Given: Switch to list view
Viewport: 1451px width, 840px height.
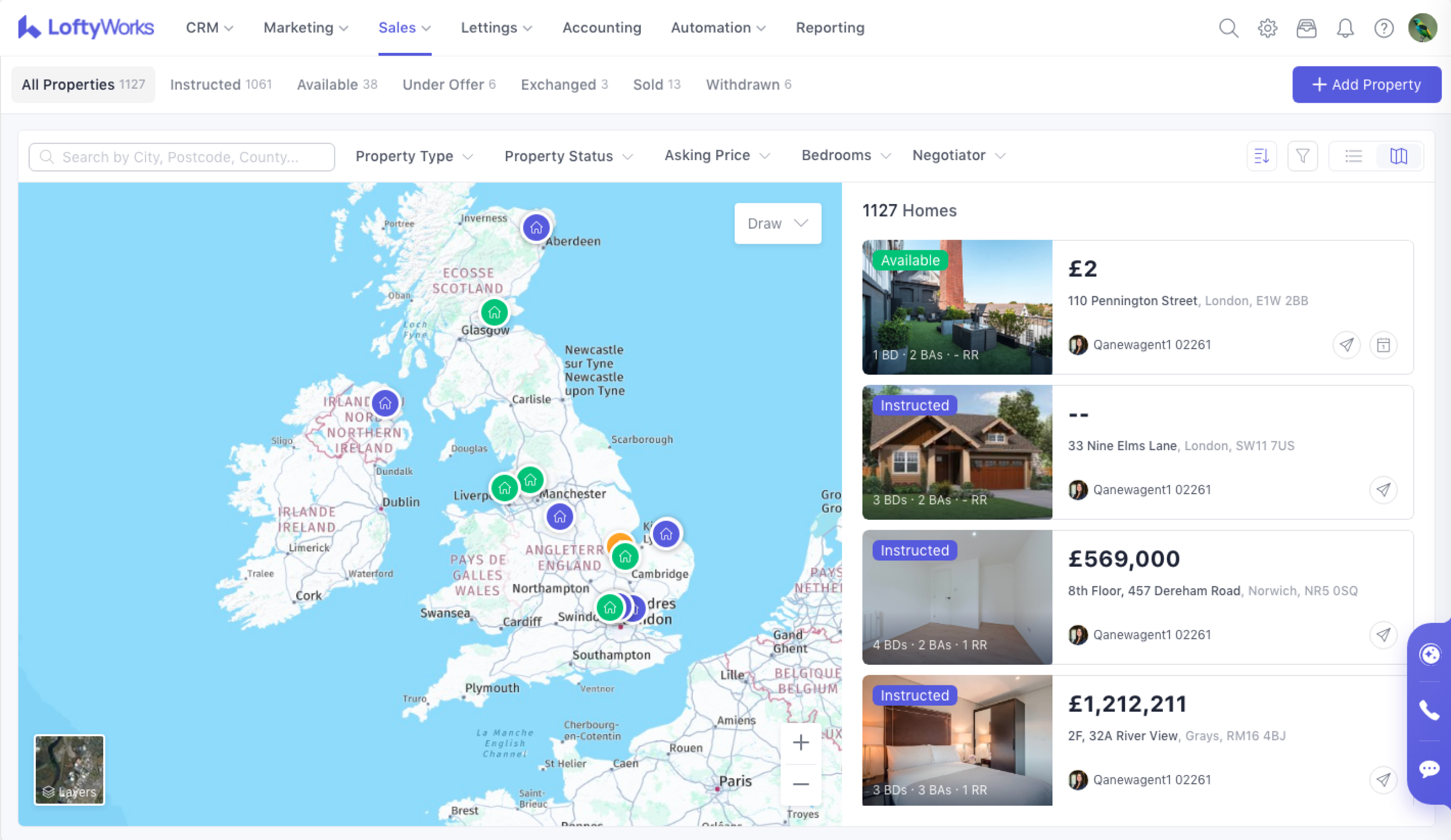Looking at the screenshot, I should (1353, 156).
